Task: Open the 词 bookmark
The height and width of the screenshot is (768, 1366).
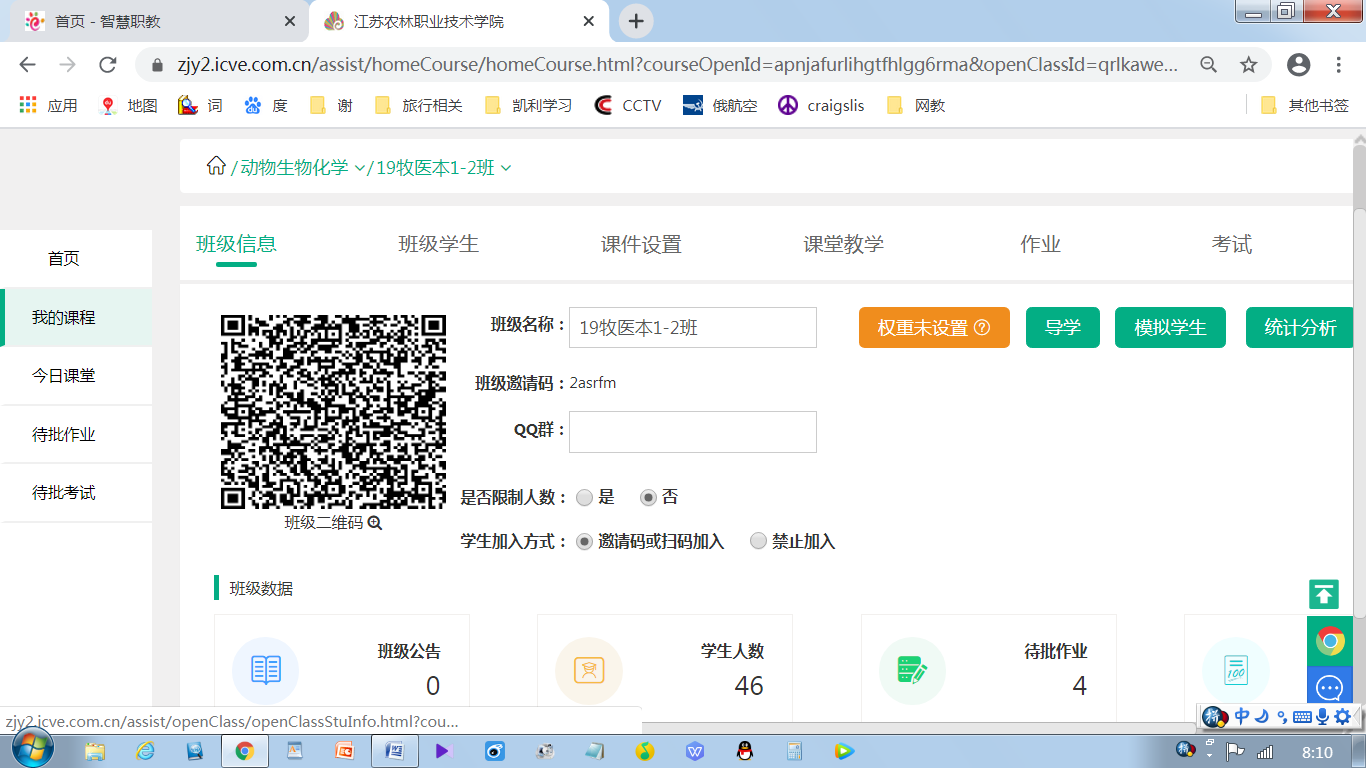Action: click(200, 105)
